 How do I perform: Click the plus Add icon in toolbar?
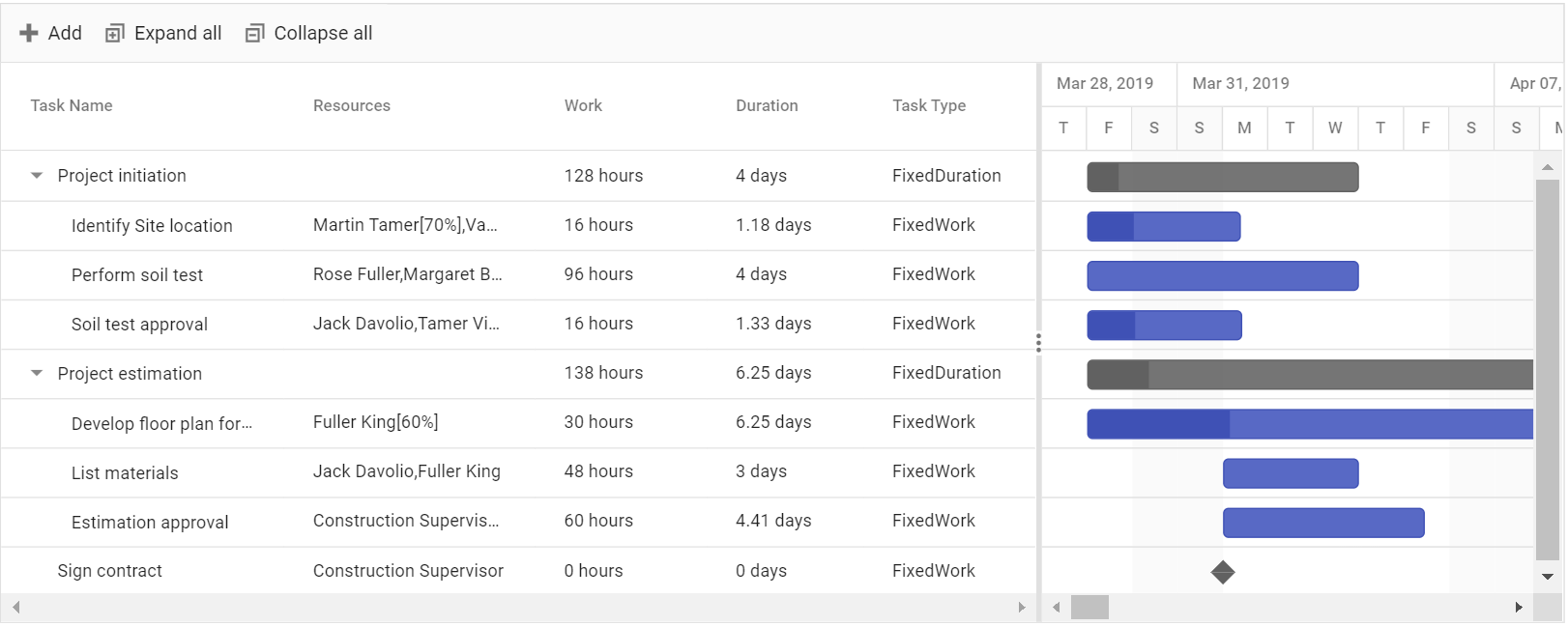click(29, 33)
